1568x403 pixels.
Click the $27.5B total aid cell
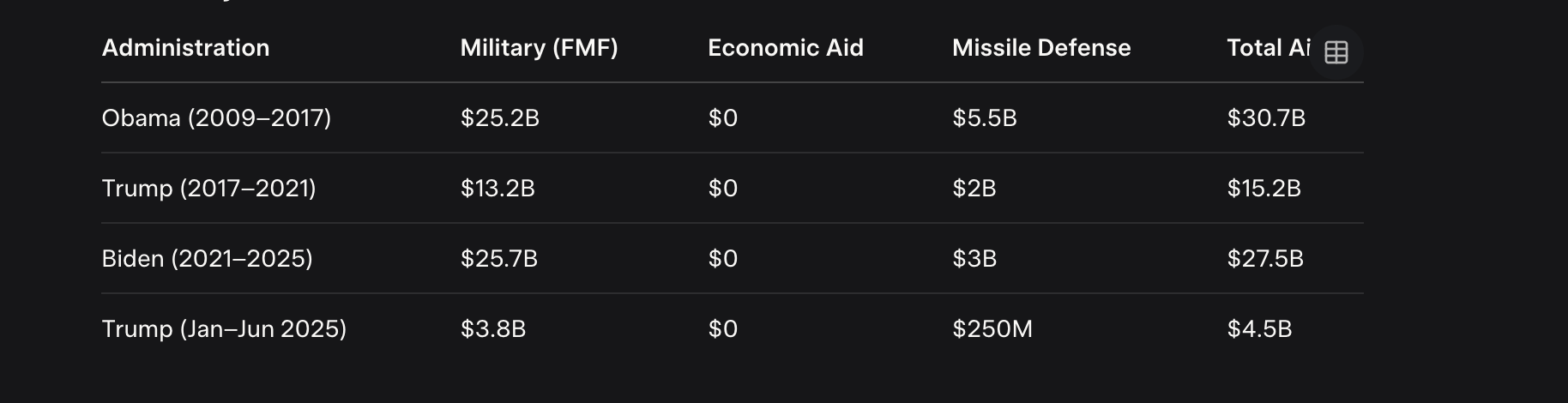(1265, 259)
